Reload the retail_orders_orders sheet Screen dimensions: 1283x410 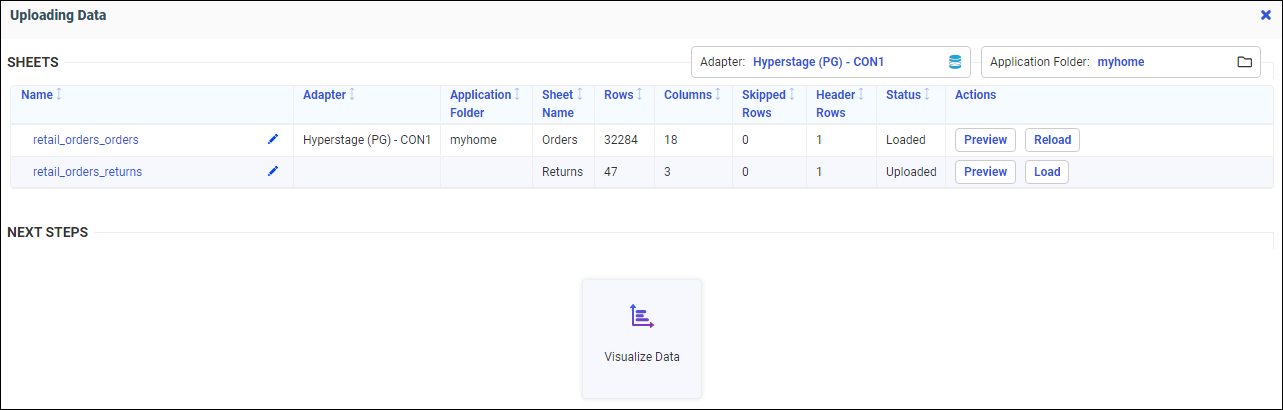pyautogui.click(x=1052, y=140)
